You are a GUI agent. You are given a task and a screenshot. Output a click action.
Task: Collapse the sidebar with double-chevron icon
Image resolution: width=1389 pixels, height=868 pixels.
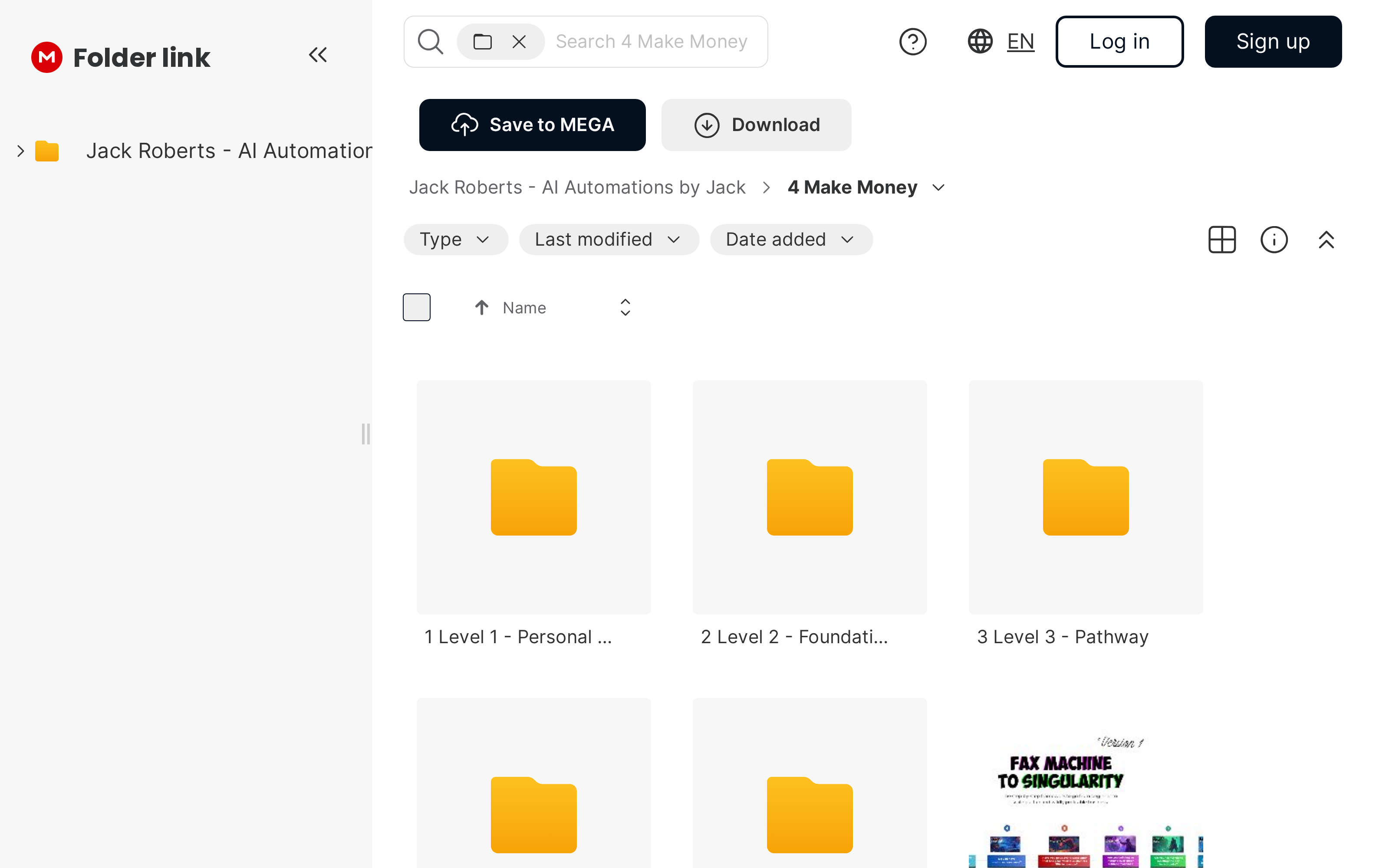[318, 55]
